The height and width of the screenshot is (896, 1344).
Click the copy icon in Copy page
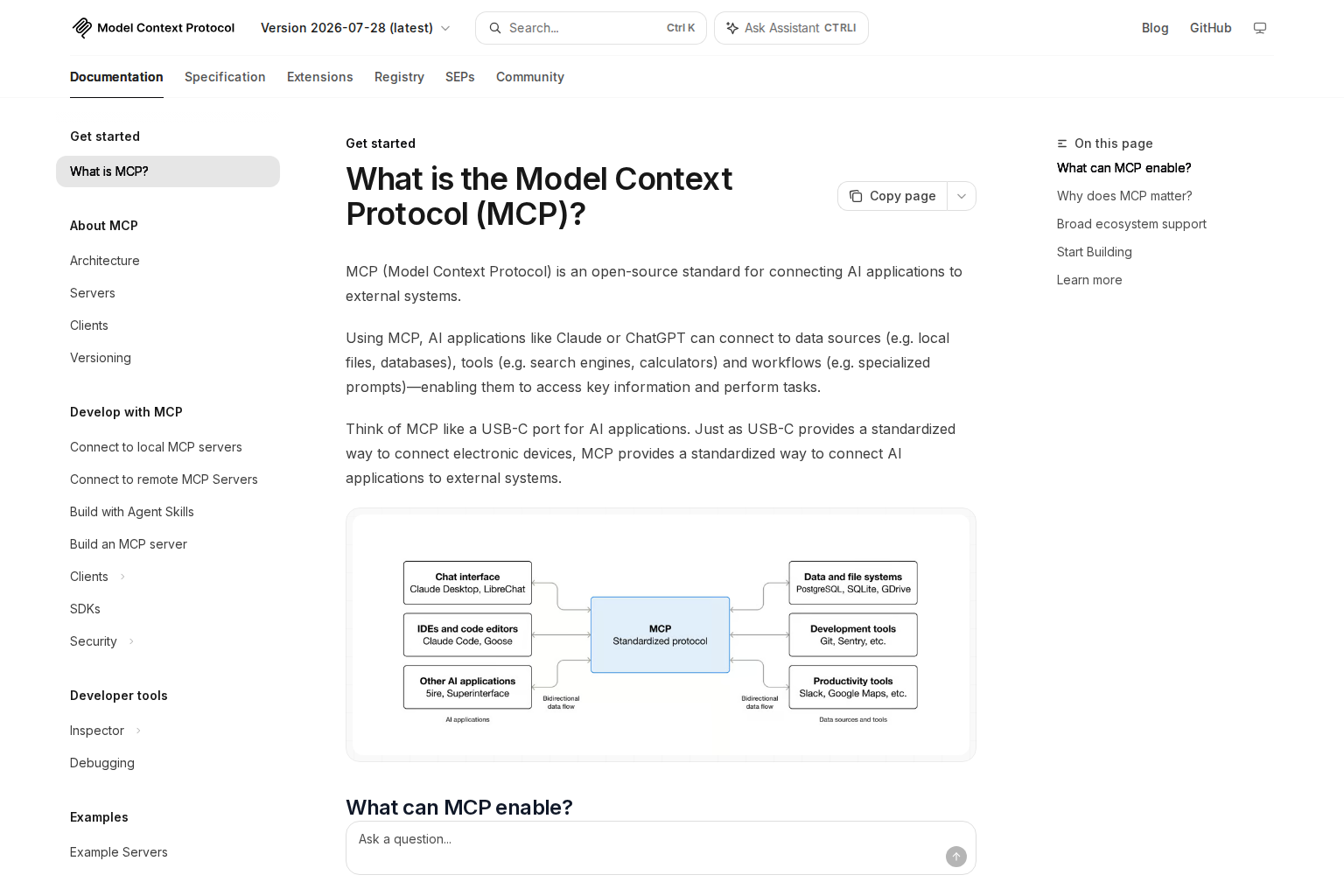pos(856,196)
